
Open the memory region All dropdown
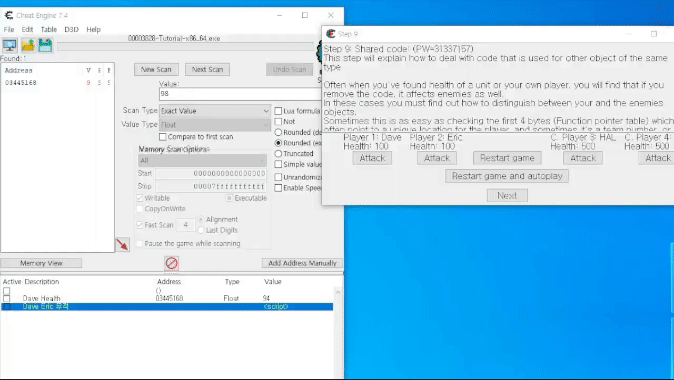(202, 160)
